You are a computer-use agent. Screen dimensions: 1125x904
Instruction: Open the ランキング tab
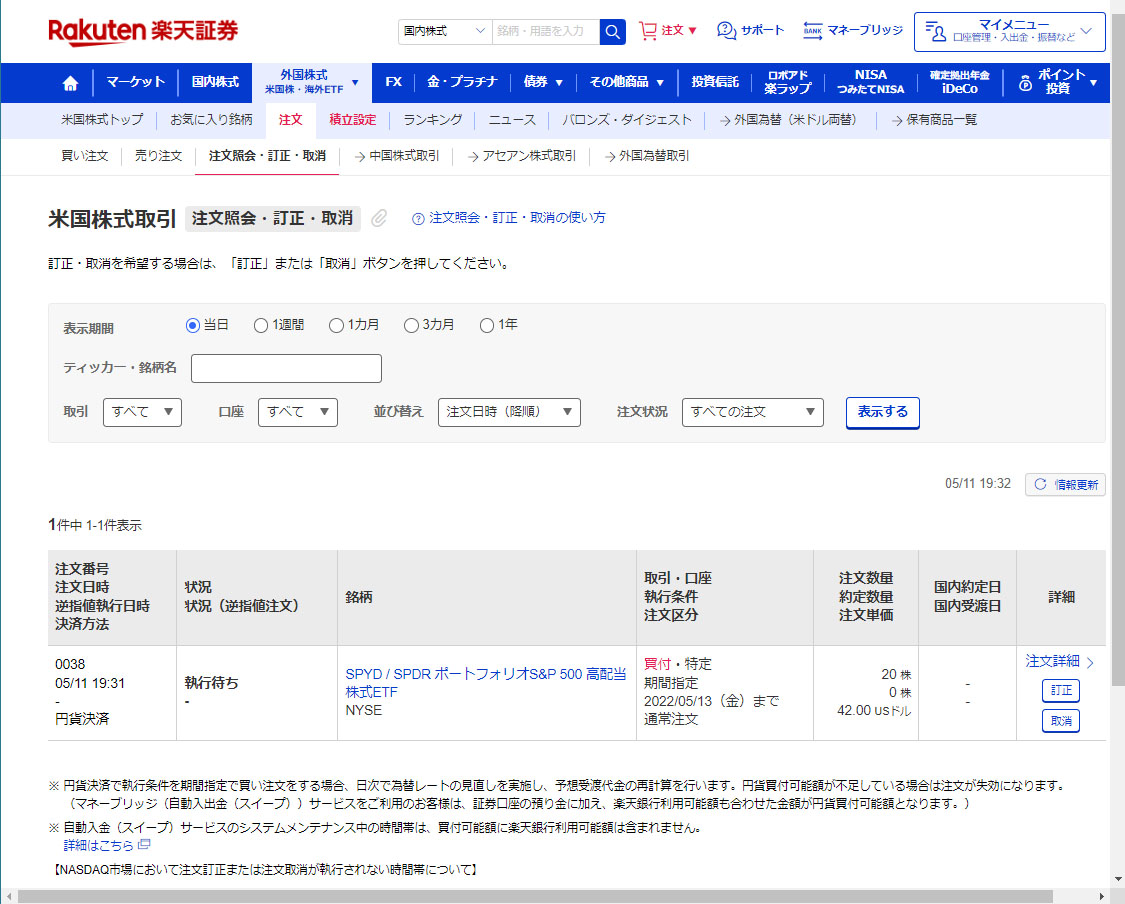point(432,120)
